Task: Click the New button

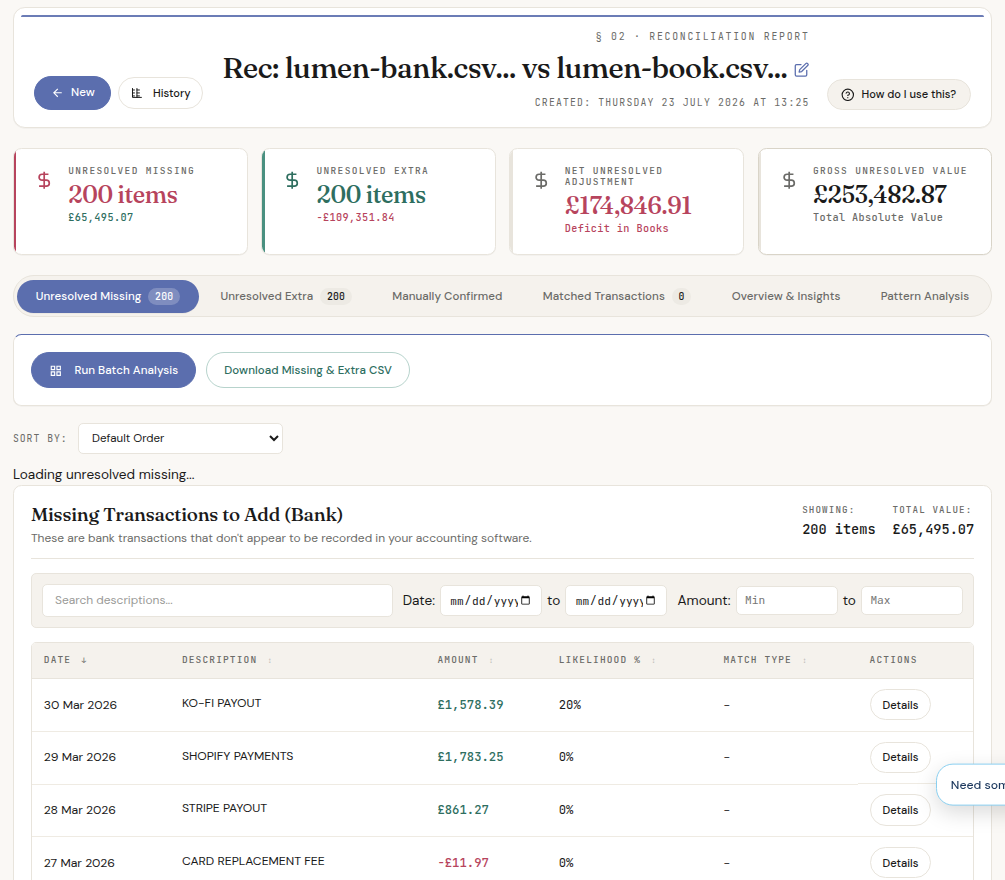Action: (72, 93)
